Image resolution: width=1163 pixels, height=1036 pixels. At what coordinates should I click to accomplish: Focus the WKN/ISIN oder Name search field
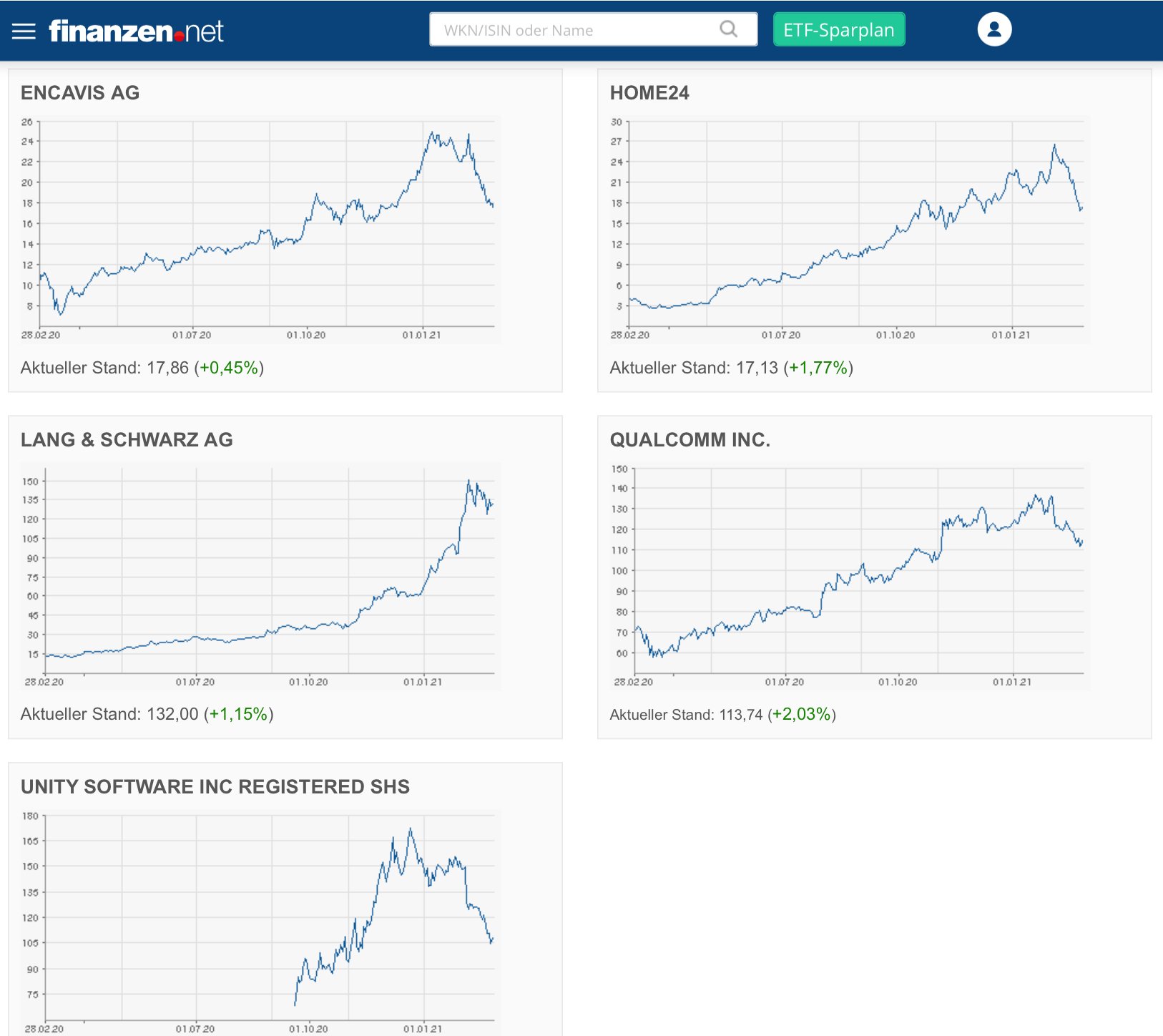tap(593, 29)
